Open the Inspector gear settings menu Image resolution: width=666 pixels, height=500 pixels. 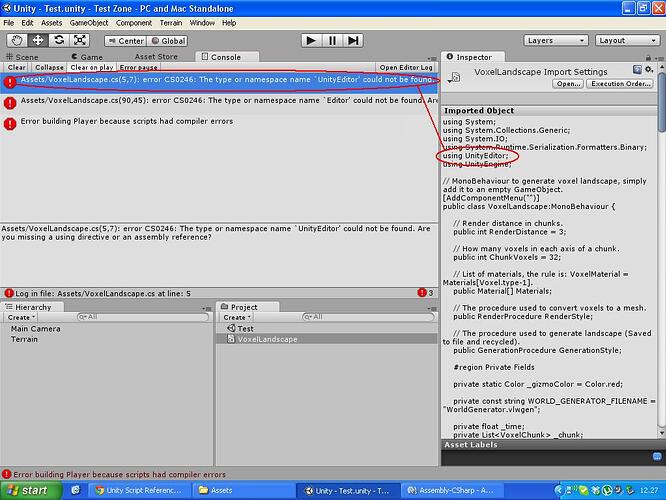(x=649, y=69)
